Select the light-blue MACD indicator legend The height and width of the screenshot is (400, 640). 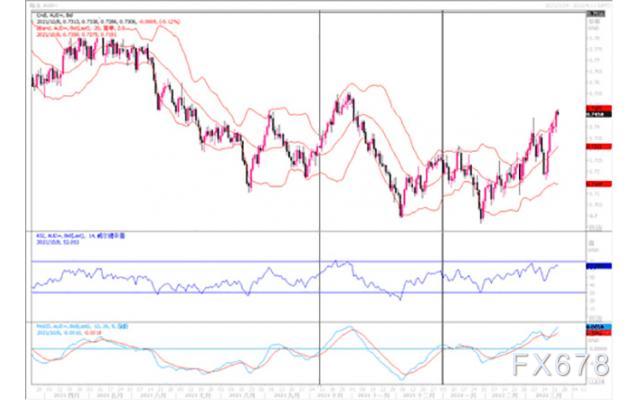pos(82,327)
